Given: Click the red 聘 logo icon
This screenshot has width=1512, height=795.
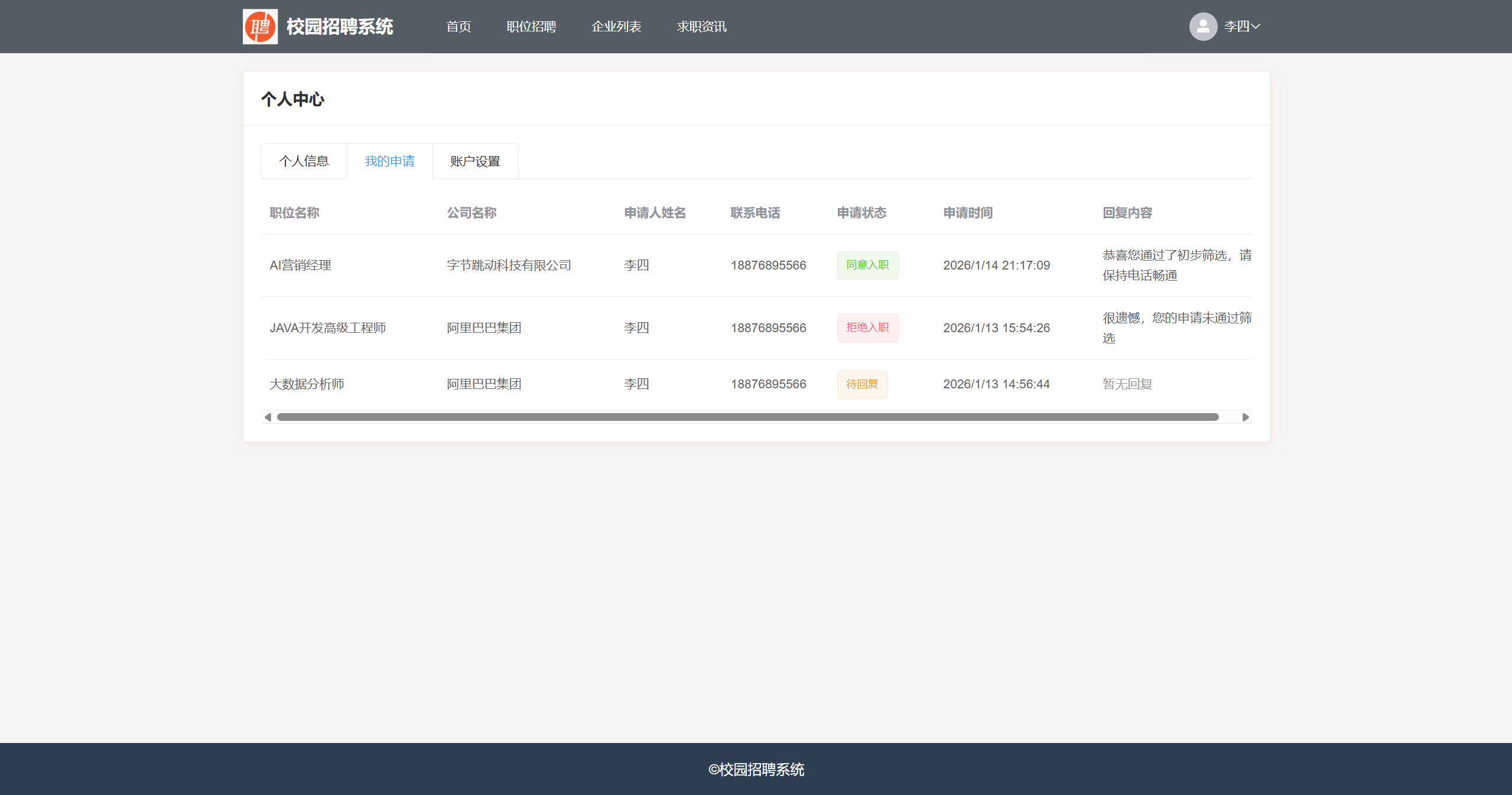Looking at the screenshot, I should tap(260, 27).
